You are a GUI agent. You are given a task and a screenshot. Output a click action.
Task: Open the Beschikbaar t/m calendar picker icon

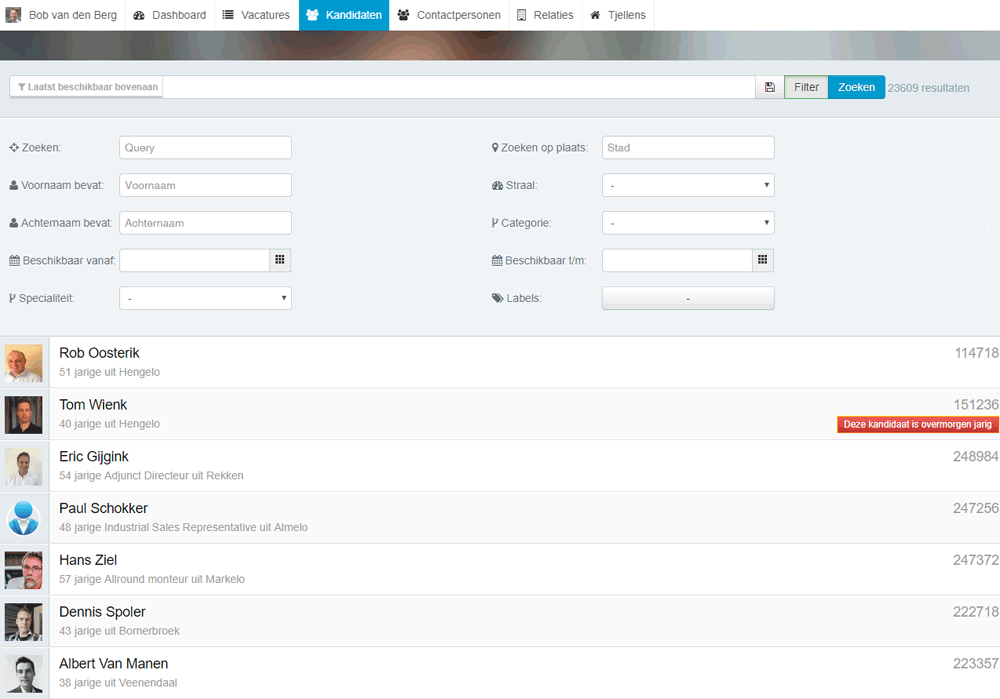click(762, 260)
